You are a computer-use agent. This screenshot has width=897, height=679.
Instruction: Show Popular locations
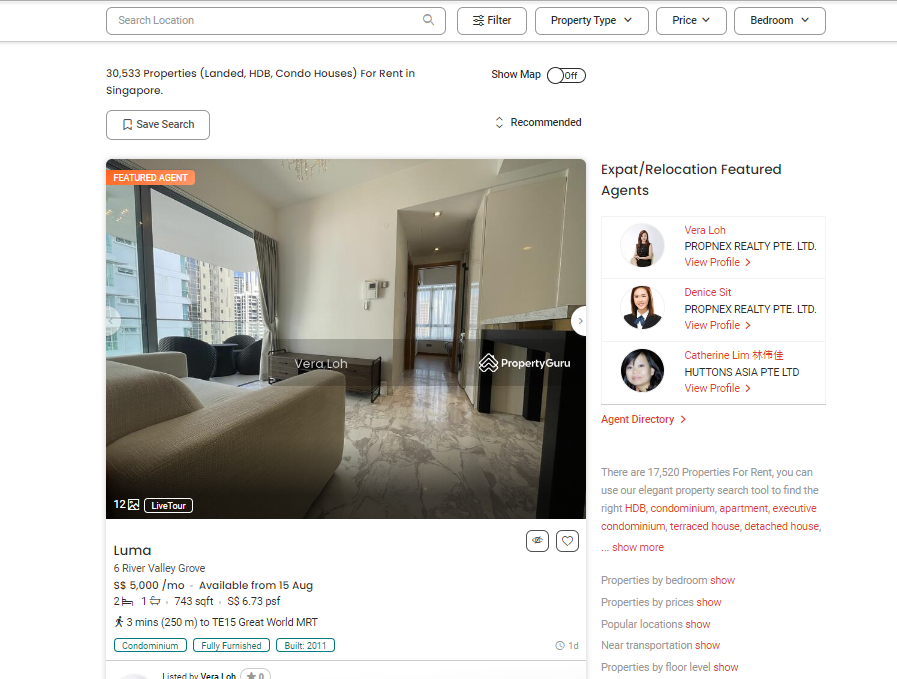(x=697, y=624)
